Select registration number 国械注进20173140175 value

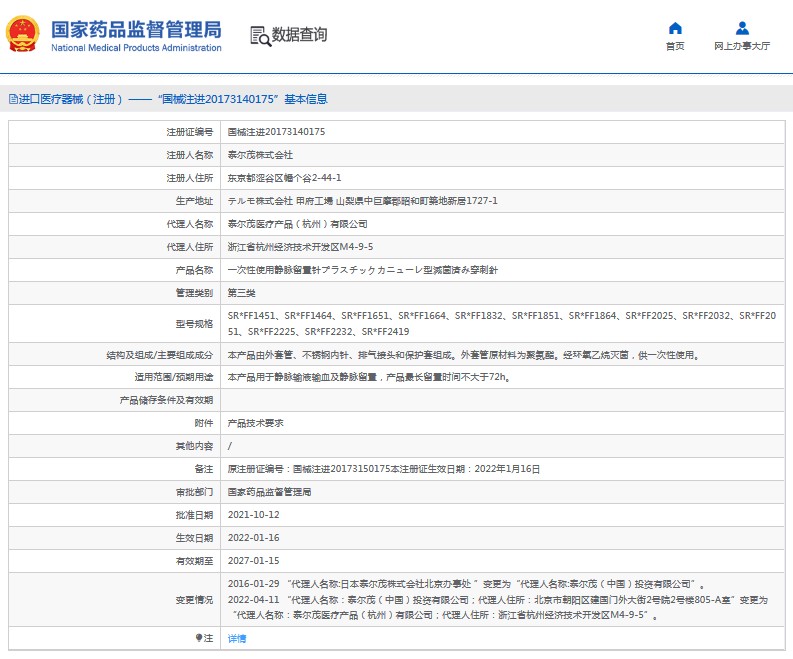tap(276, 131)
